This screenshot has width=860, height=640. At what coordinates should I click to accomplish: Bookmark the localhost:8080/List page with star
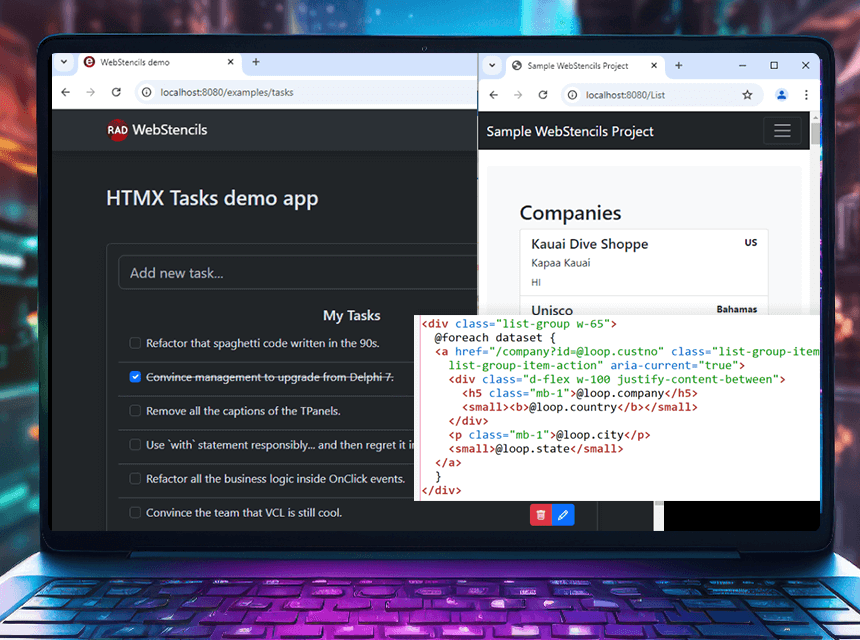(747, 95)
